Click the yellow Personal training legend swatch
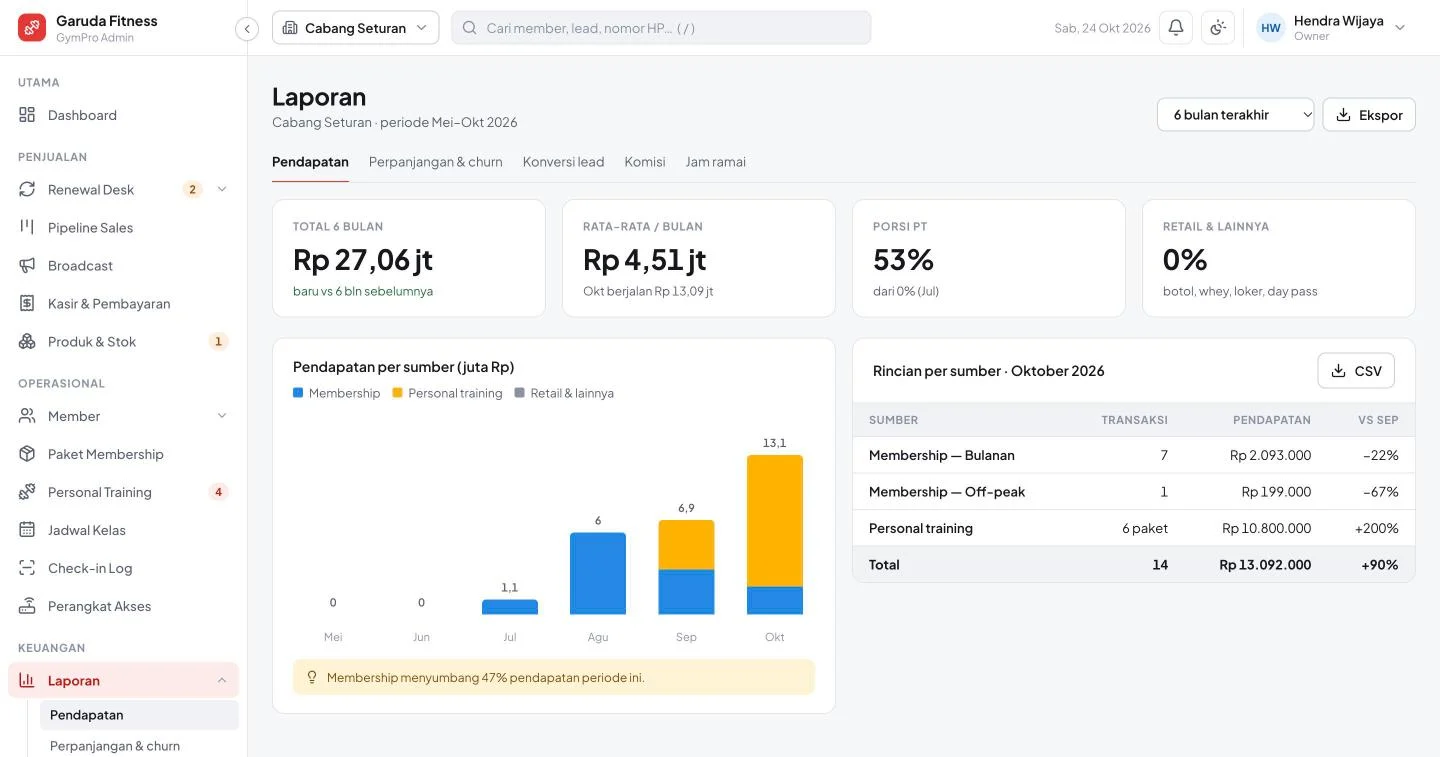The width and height of the screenshot is (1440, 757). click(x=398, y=393)
